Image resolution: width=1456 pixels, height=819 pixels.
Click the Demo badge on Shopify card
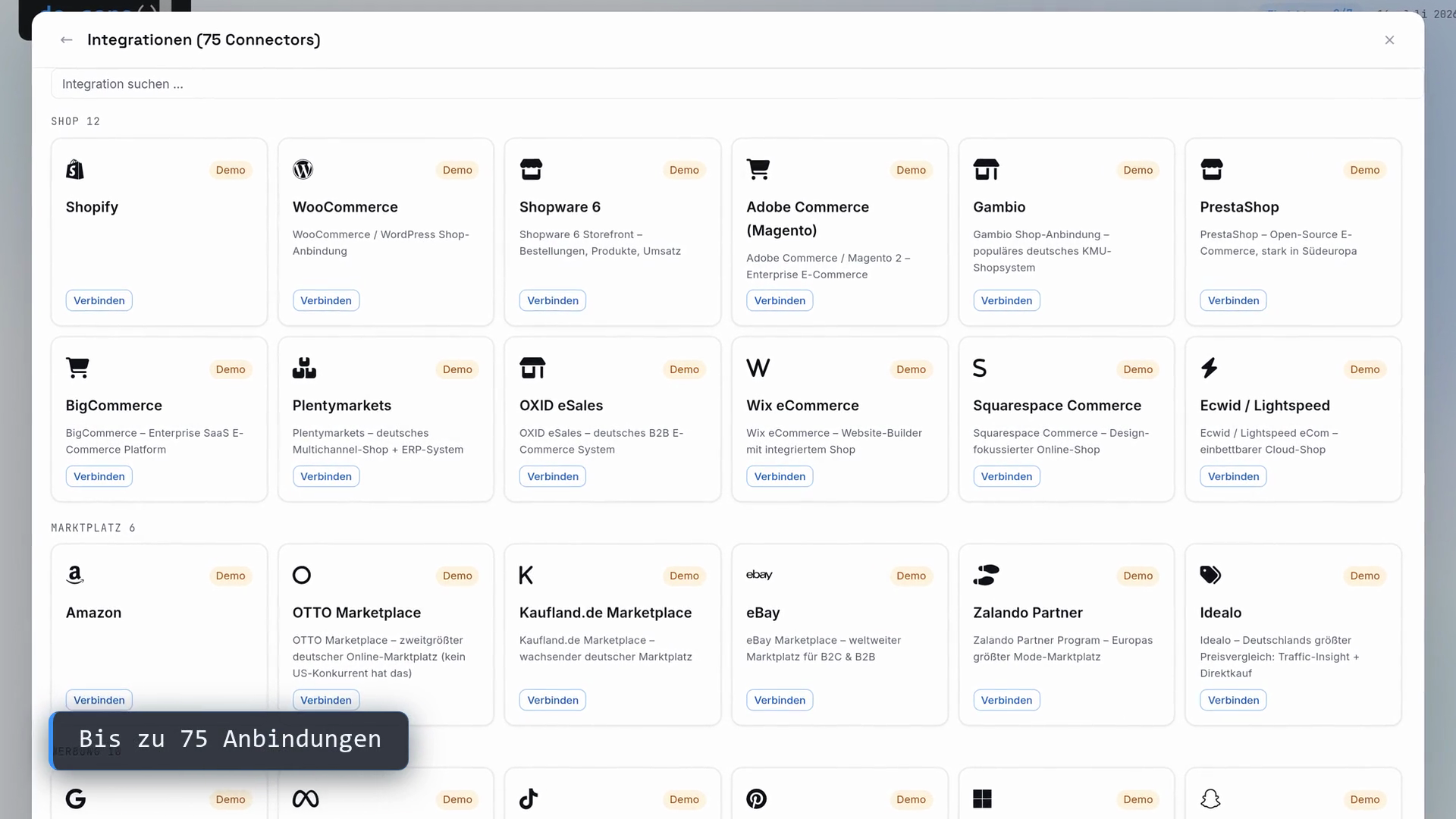pos(231,170)
